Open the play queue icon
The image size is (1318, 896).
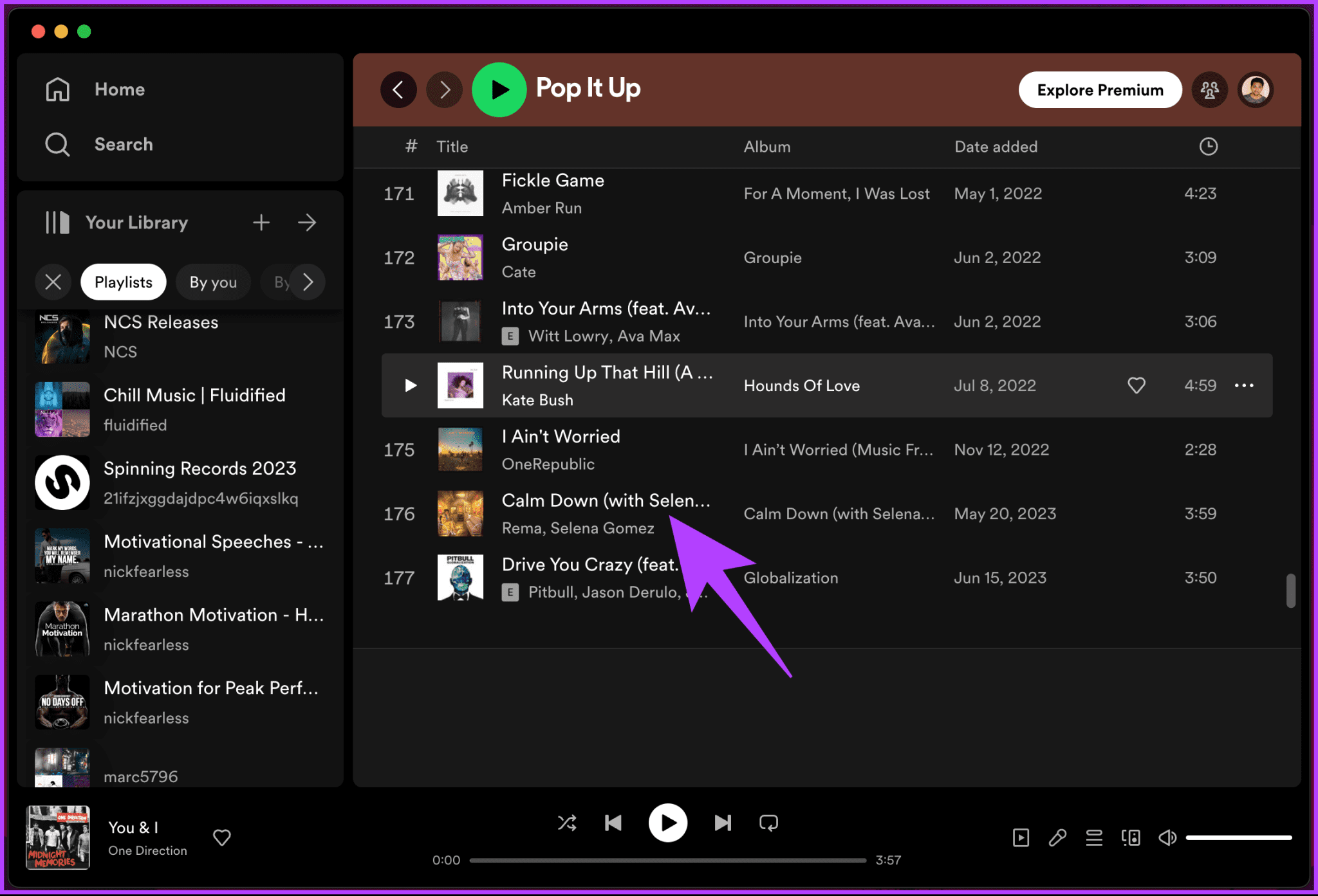[x=1094, y=837]
